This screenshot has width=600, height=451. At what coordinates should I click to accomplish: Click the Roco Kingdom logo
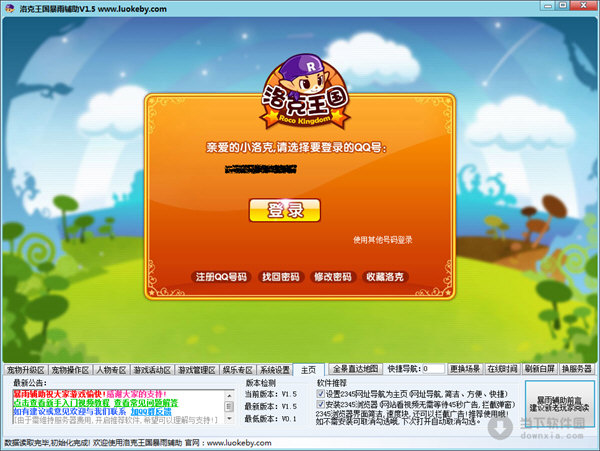coord(305,92)
